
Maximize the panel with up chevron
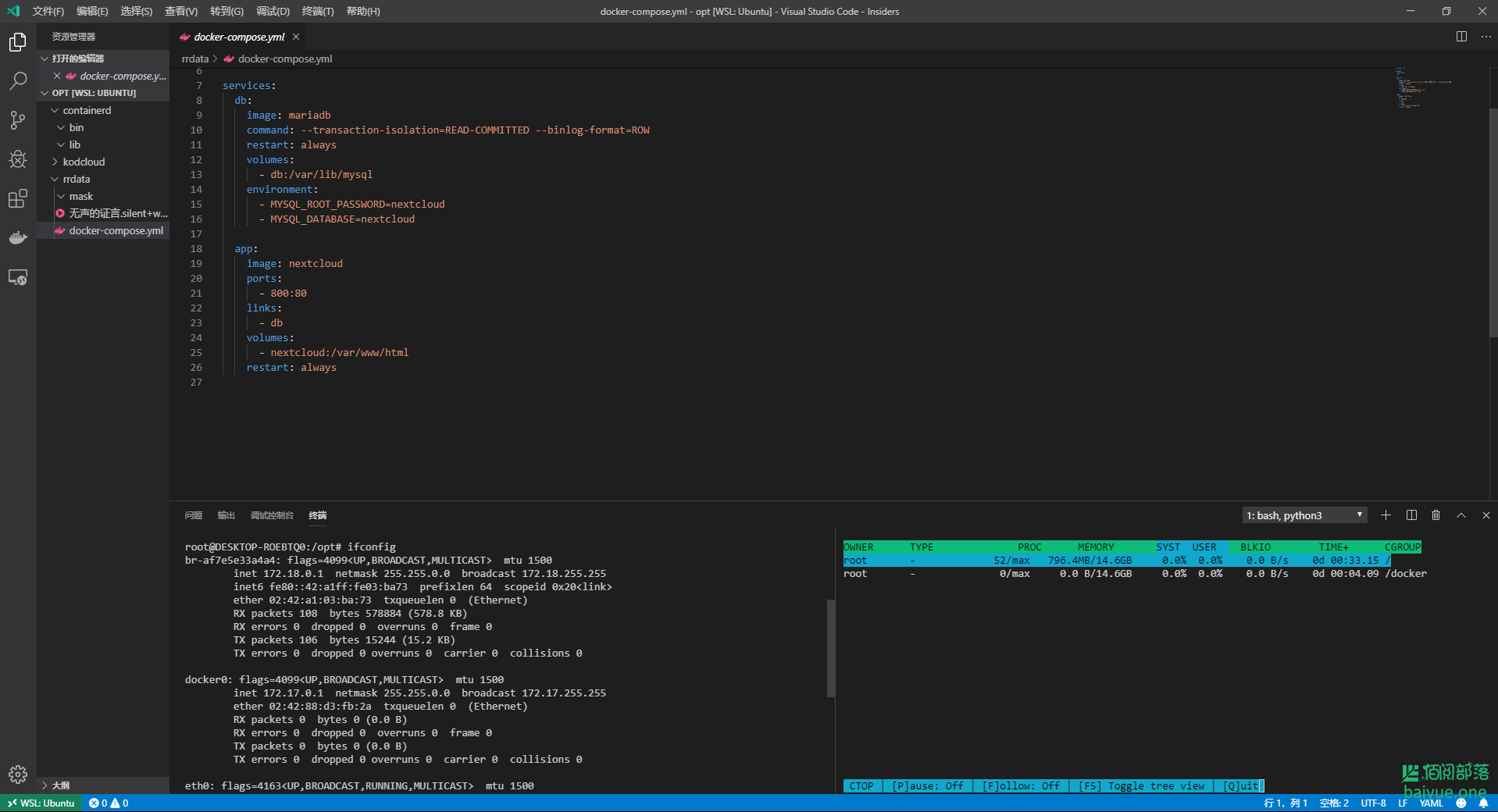[x=1461, y=515]
